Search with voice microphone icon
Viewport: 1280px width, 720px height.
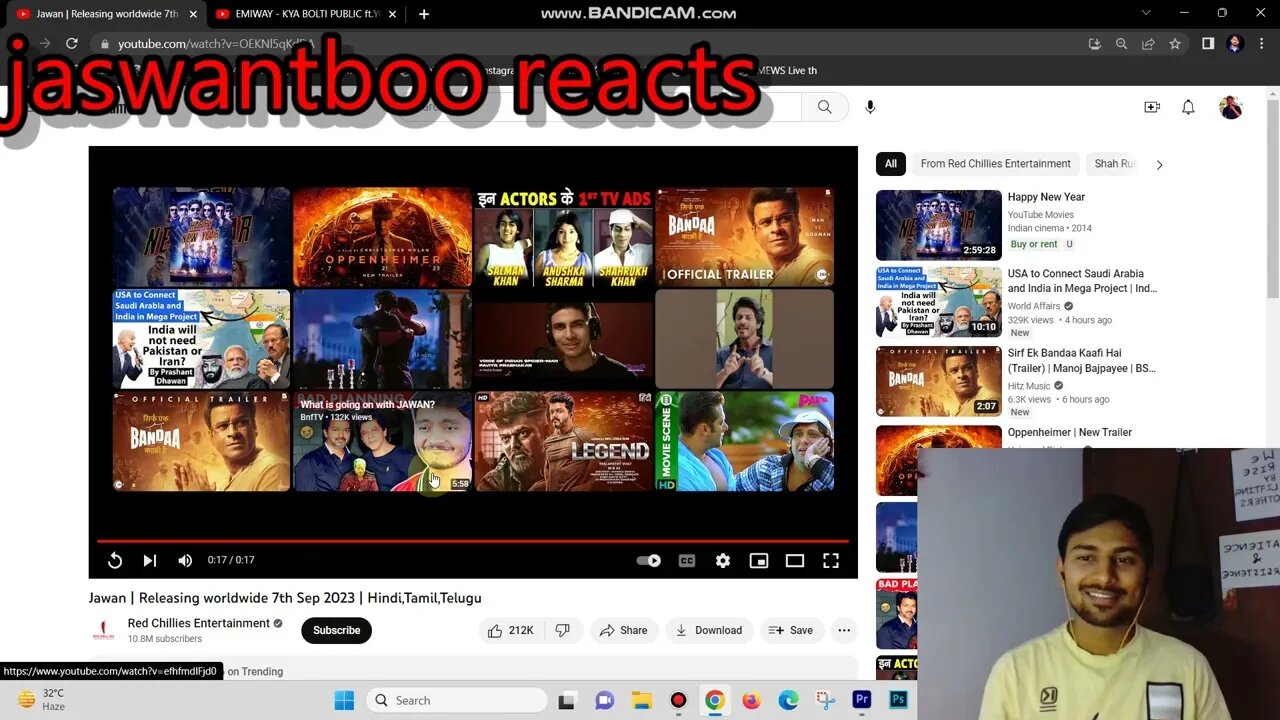[870, 107]
